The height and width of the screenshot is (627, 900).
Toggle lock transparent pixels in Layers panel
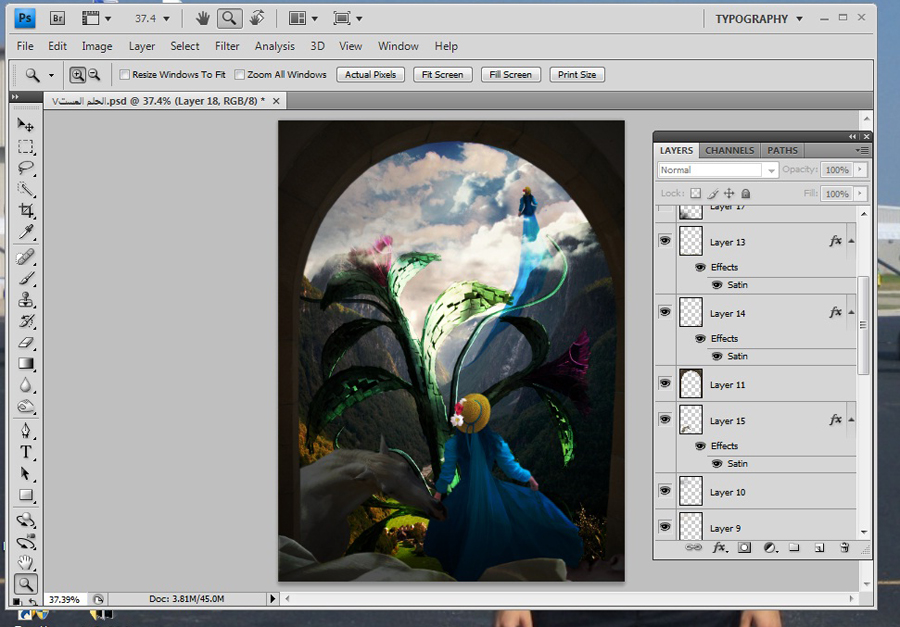pos(696,193)
